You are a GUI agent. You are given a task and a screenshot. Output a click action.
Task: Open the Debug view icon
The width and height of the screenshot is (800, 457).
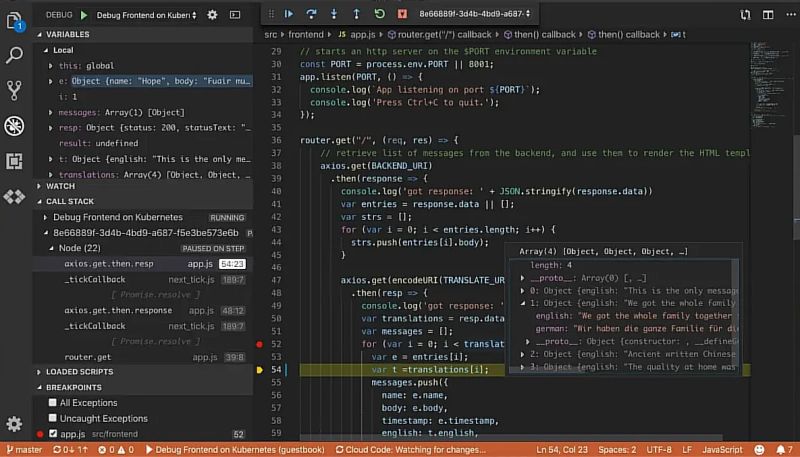[14, 125]
